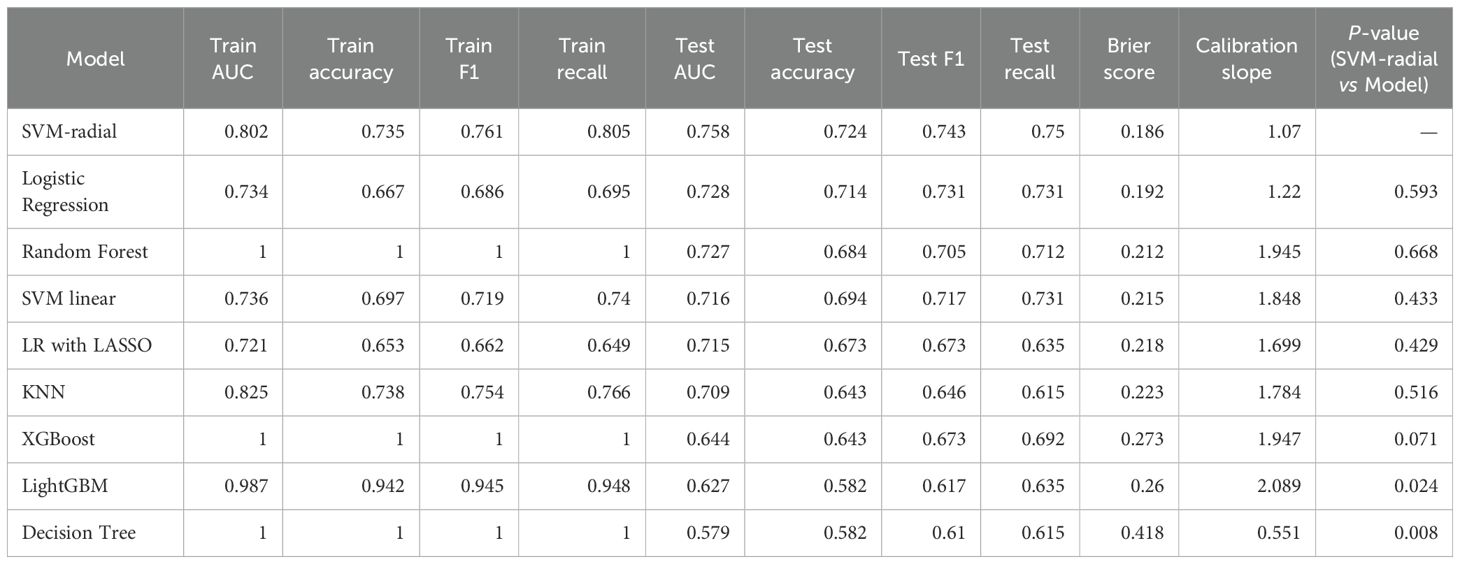This screenshot has width=1460, height=564.
Task: Select the P-value column header
Action: (1385, 59)
